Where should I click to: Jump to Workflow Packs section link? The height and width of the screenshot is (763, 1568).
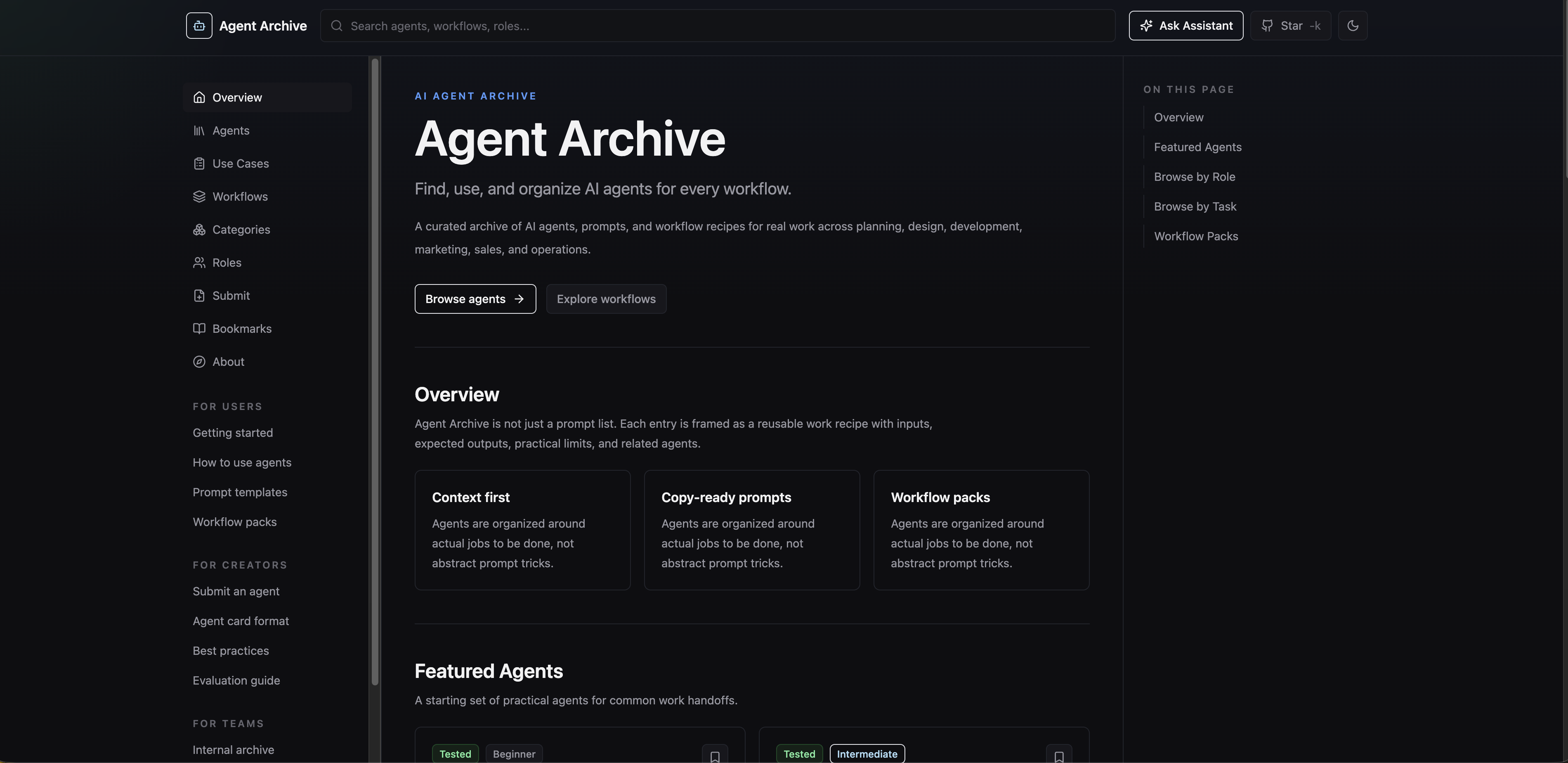tap(1195, 236)
